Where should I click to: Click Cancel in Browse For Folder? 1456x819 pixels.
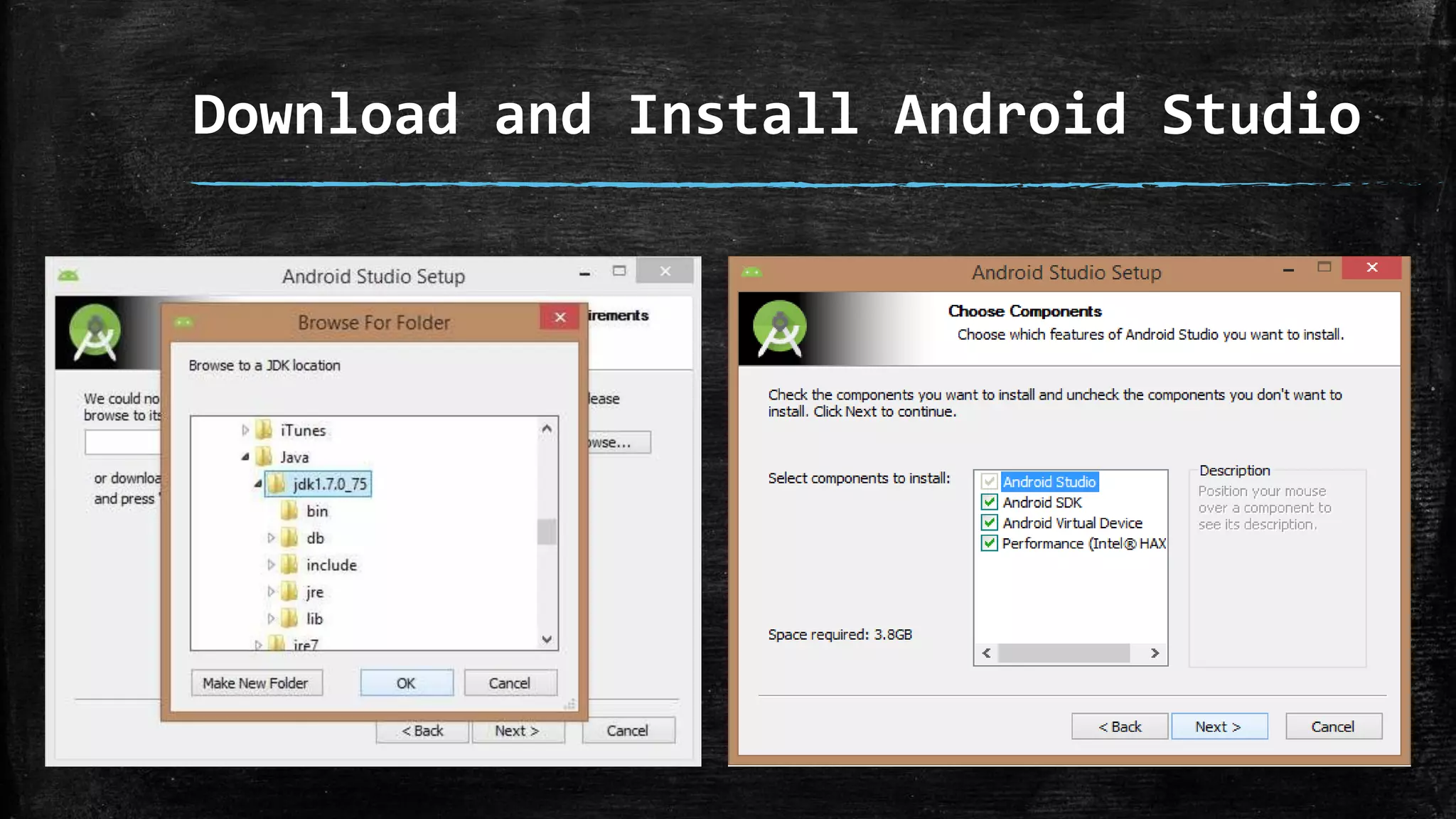point(510,683)
